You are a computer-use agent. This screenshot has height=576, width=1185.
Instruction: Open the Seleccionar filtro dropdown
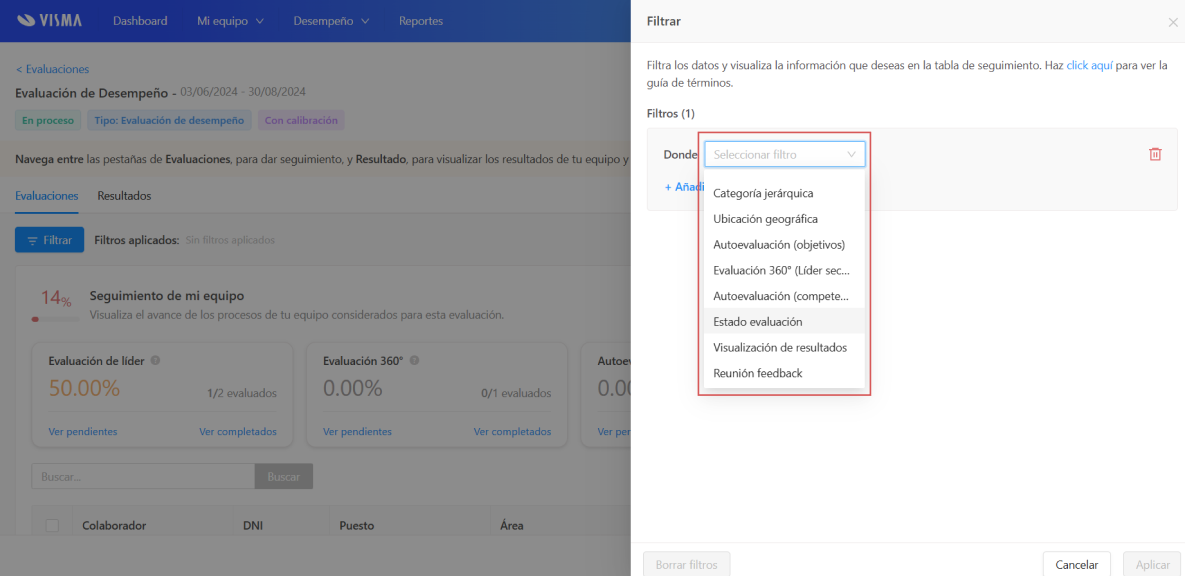pyautogui.click(x=784, y=154)
